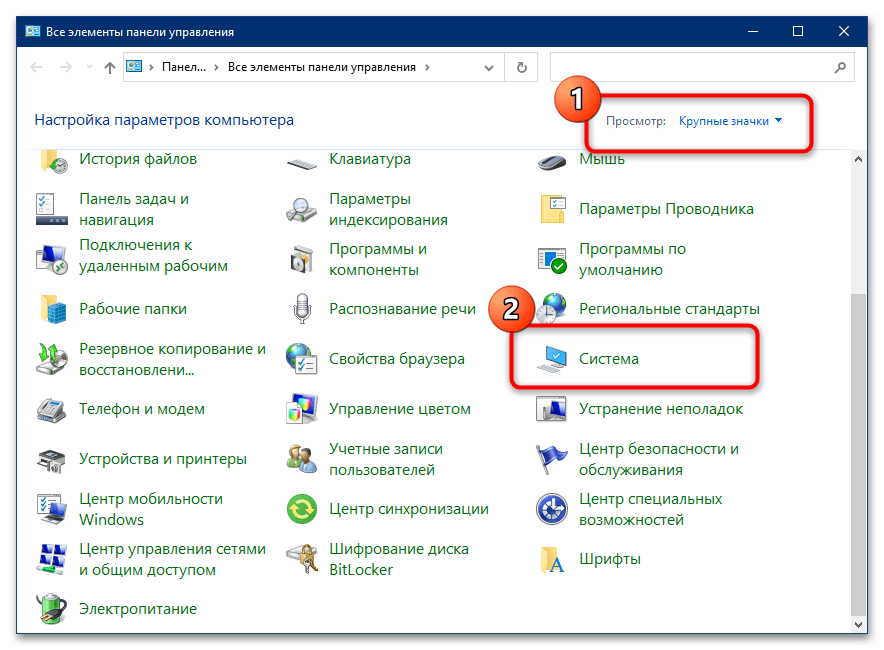Click the control panel search field
Image resolution: width=884 pixels, height=650 pixels.
tap(690, 68)
